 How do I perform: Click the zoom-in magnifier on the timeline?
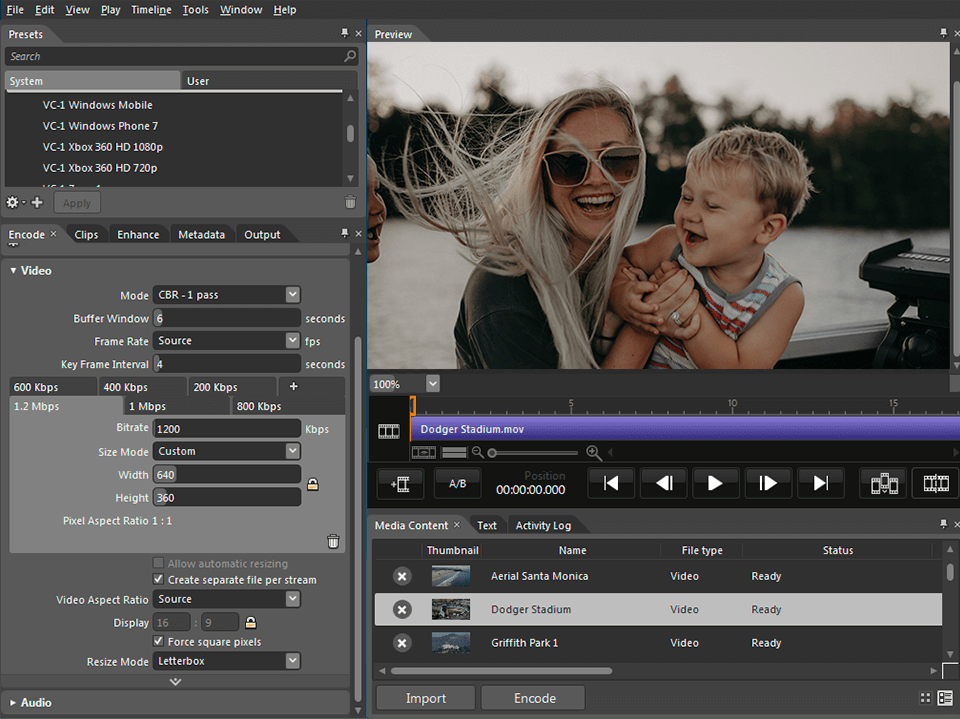tap(594, 452)
